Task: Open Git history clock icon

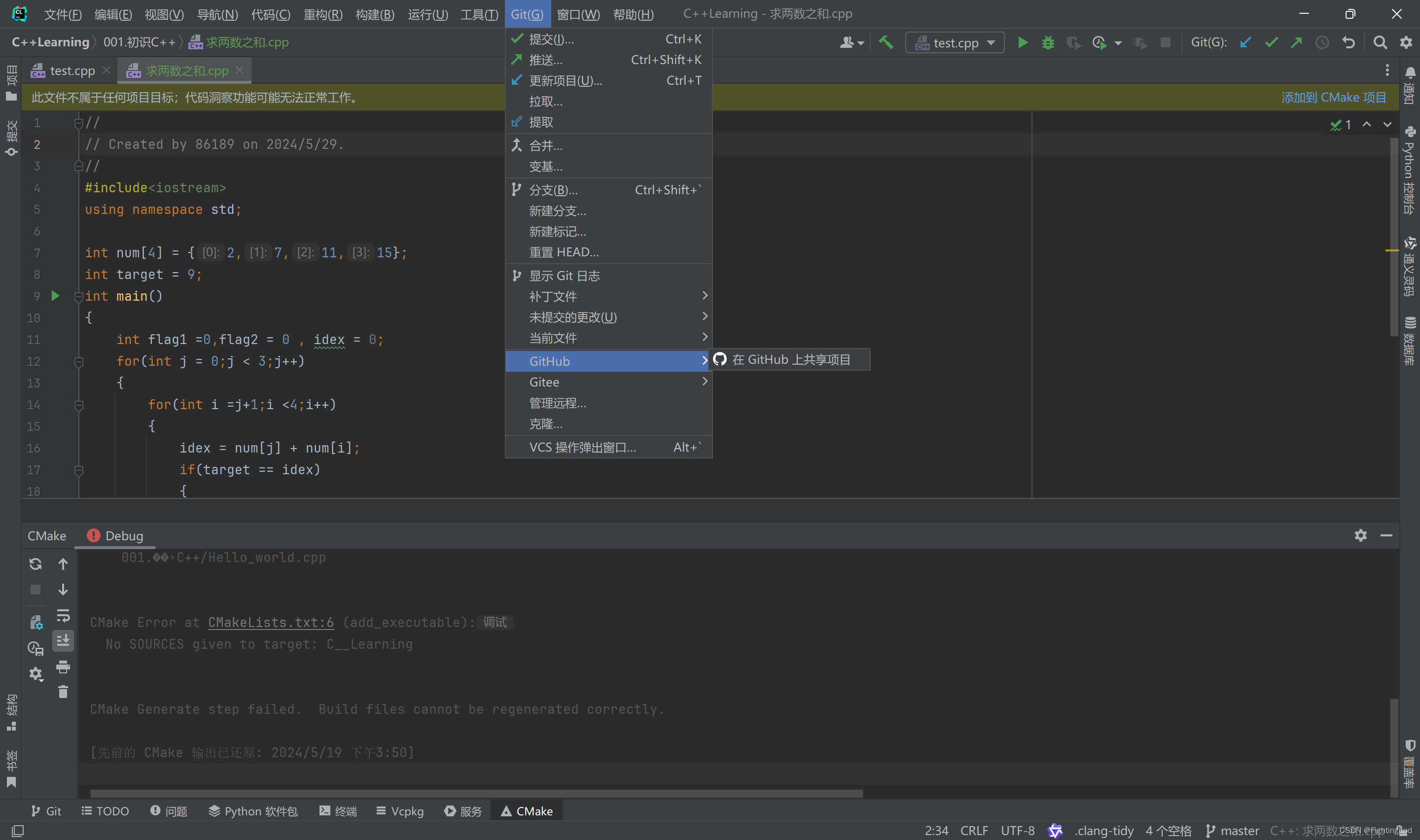Action: (1322, 42)
